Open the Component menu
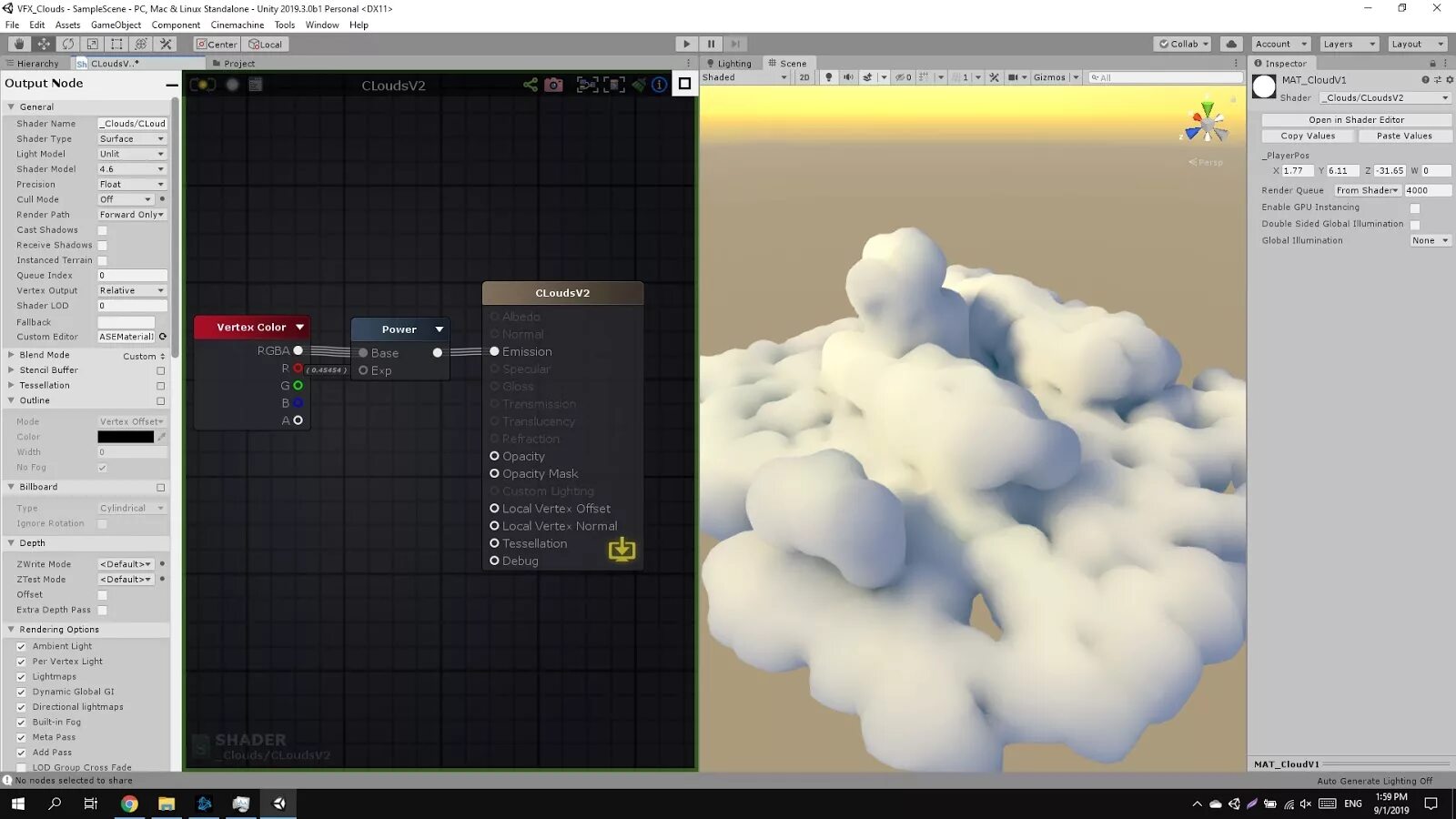 pyautogui.click(x=176, y=25)
